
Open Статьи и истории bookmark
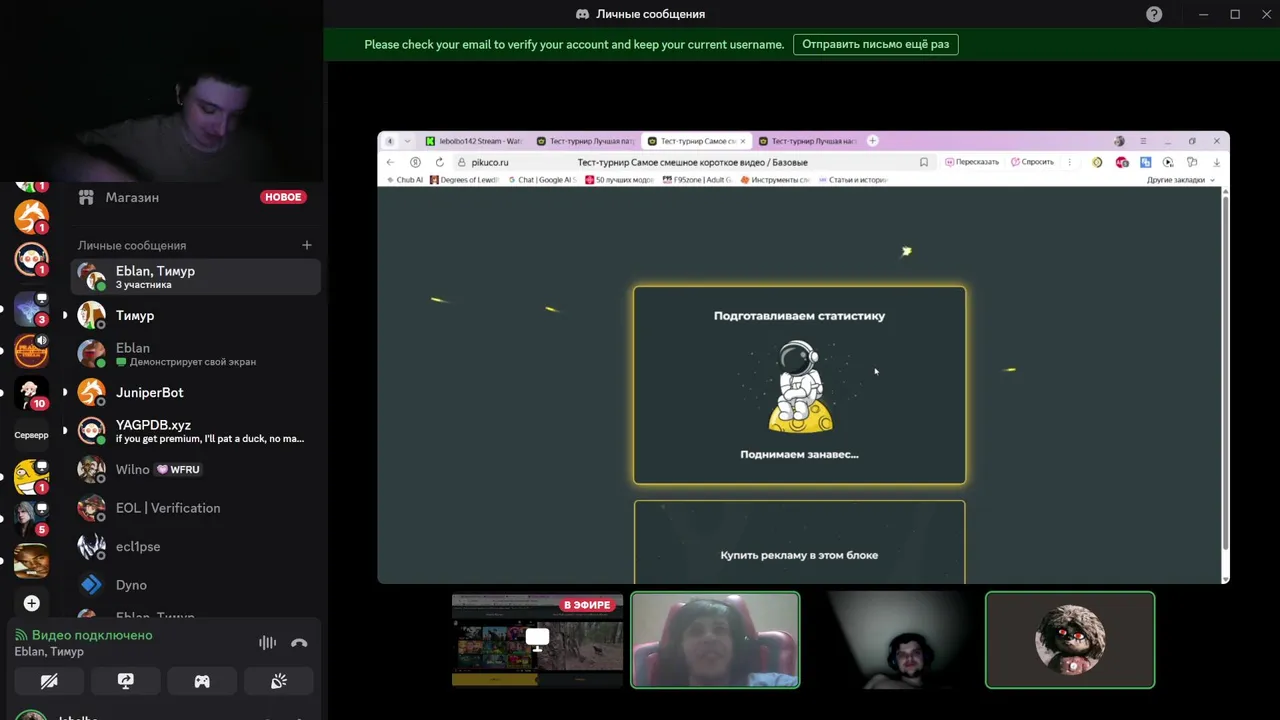click(x=853, y=180)
